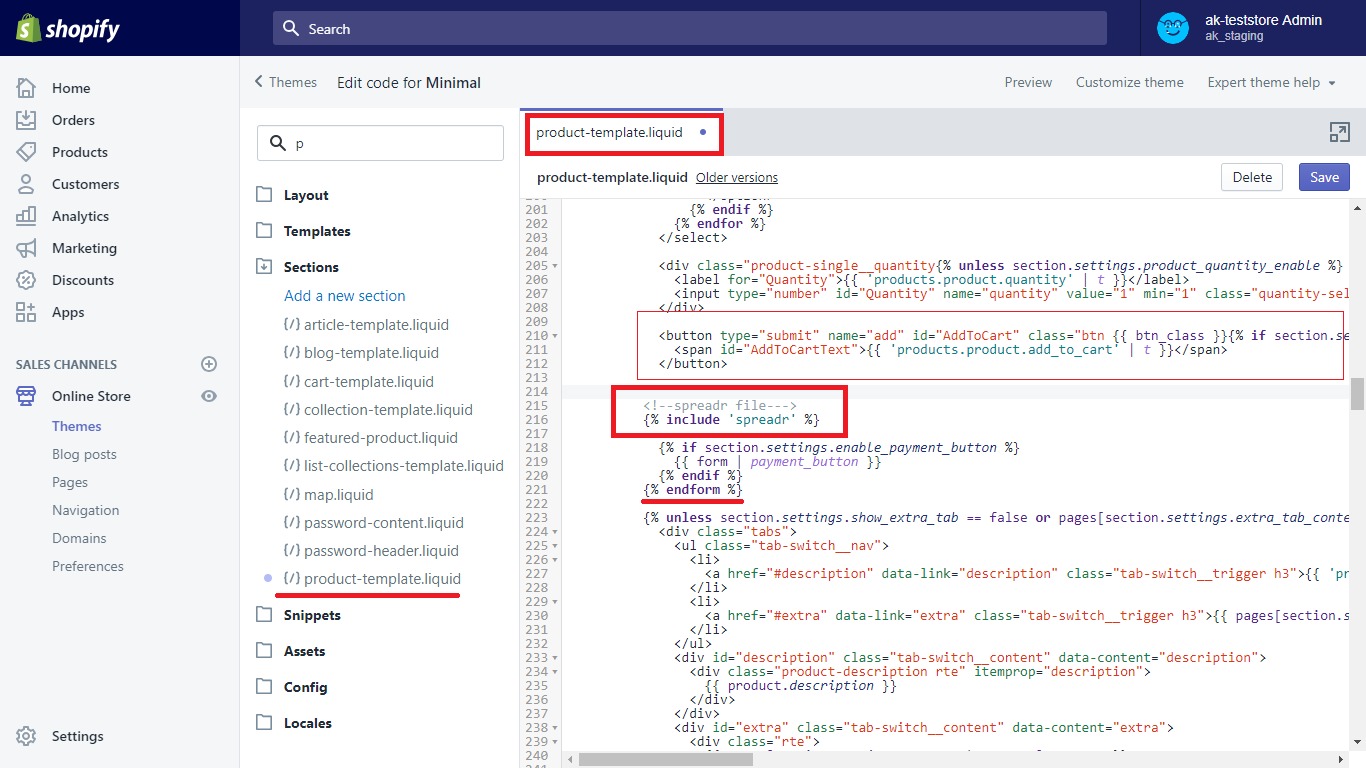The width and height of the screenshot is (1366, 768).
Task: Click the include 'spreadr' code line
Action: [731, 419]
